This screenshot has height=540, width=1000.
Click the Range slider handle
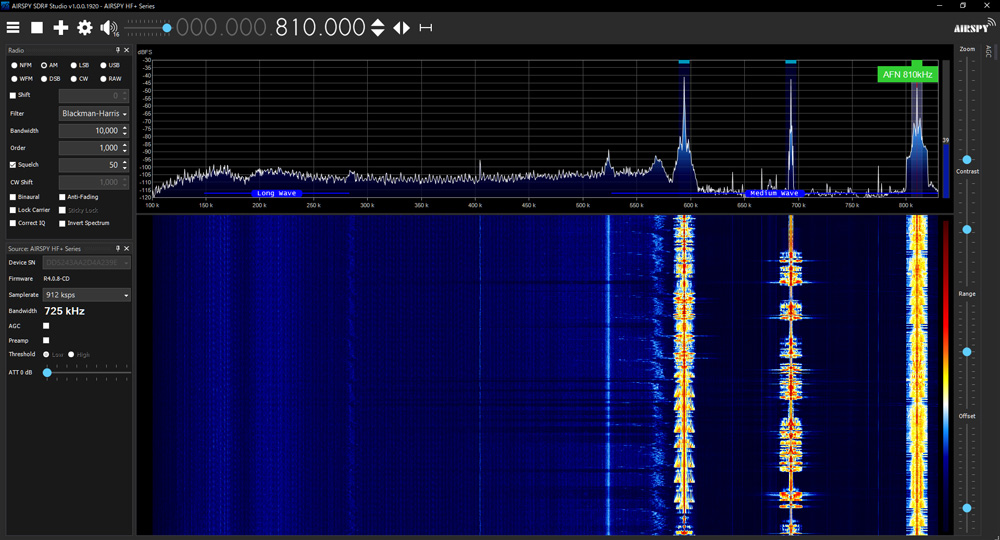(967, 352)
